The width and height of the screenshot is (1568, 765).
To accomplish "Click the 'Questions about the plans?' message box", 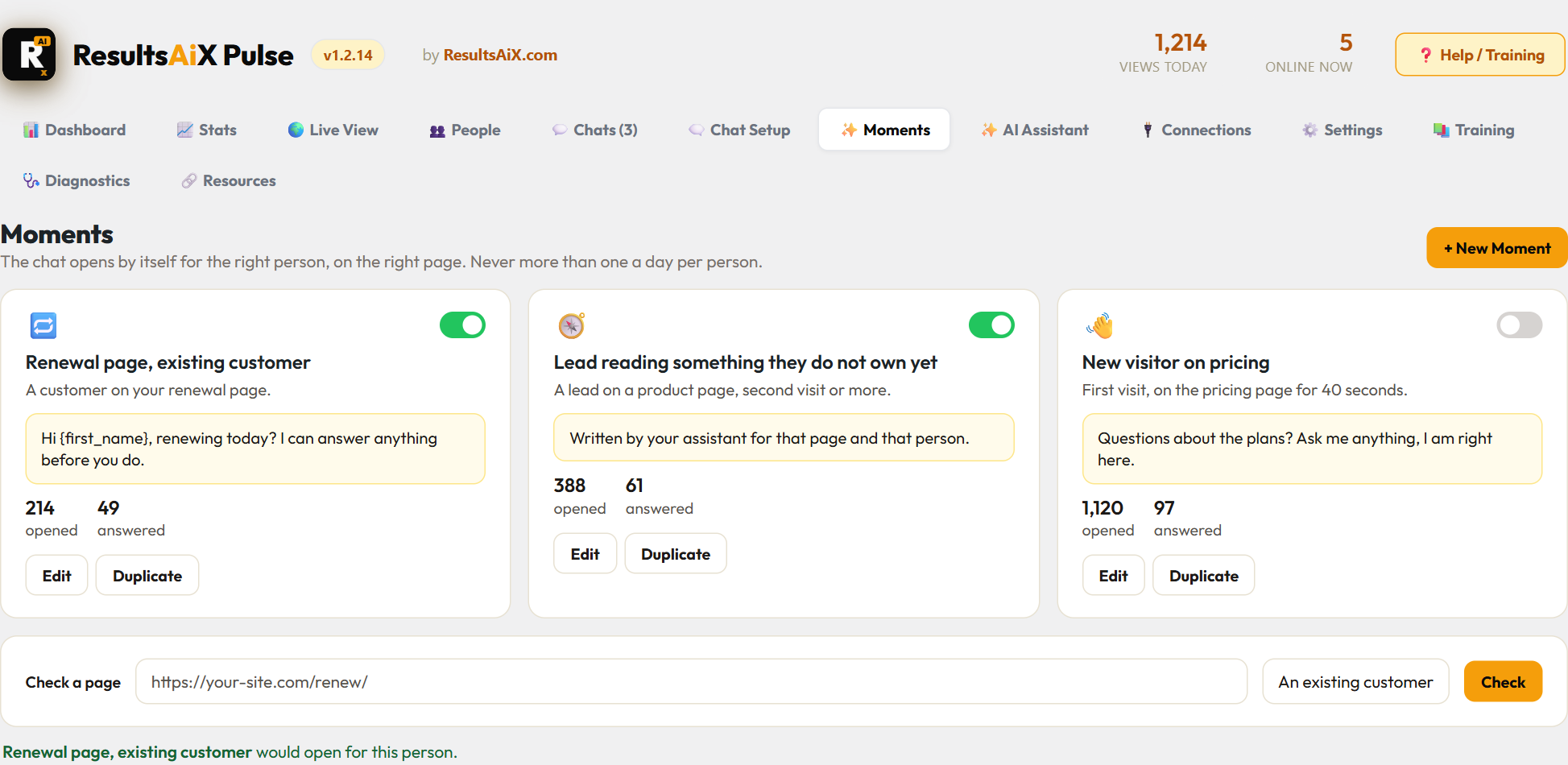I will [1312, 449].
